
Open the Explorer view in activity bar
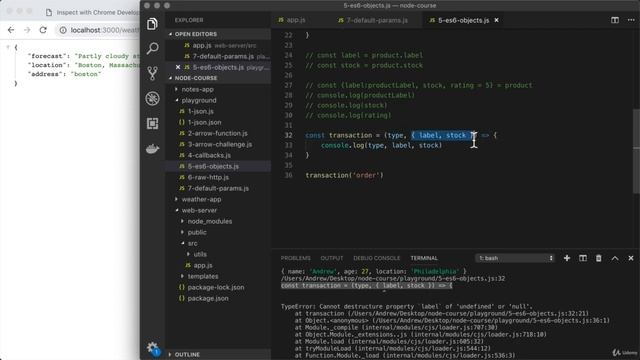tap(152, 24)
